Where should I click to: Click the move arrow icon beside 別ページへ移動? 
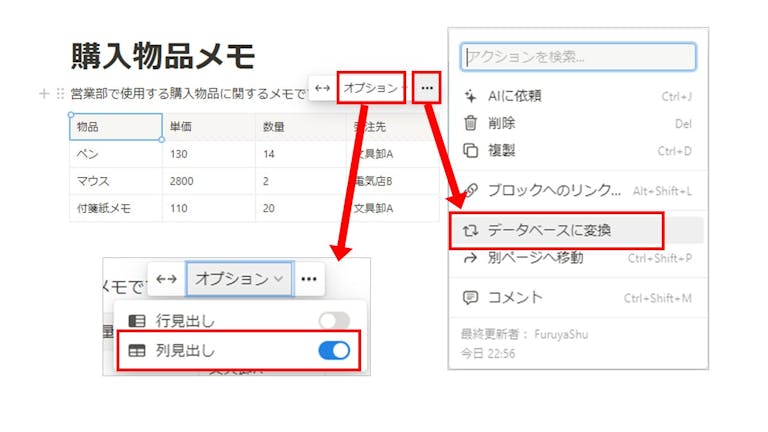(x=470, y=258)
